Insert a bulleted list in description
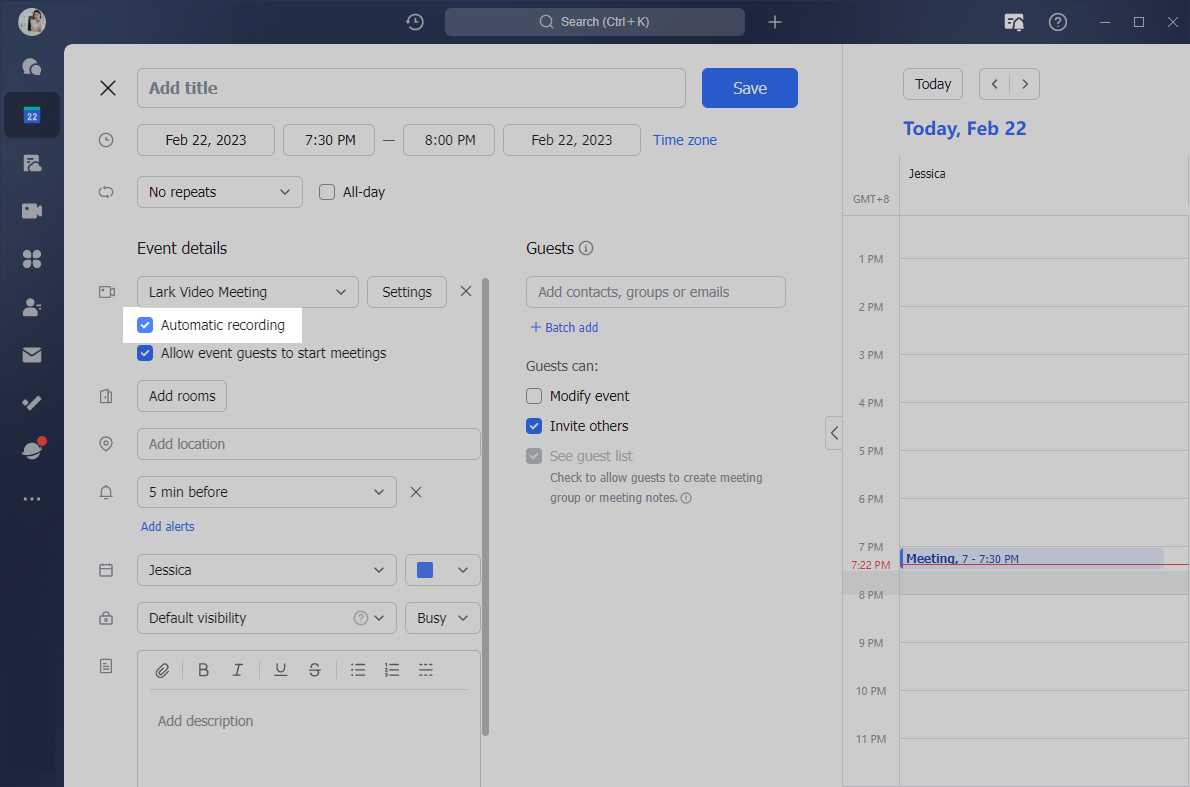Viewport: 1190px width, 787px height. click(358, 670)
